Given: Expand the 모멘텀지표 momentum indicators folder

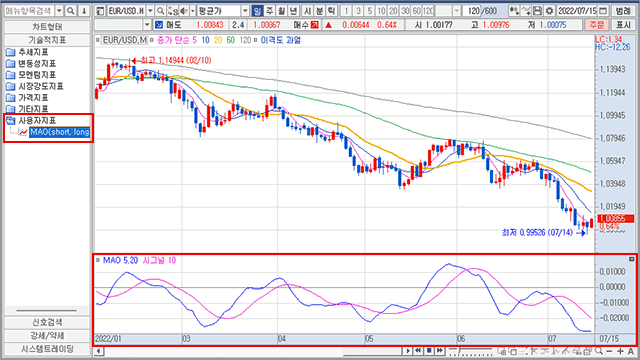Looking at the screenshot, I should (31, 75).
